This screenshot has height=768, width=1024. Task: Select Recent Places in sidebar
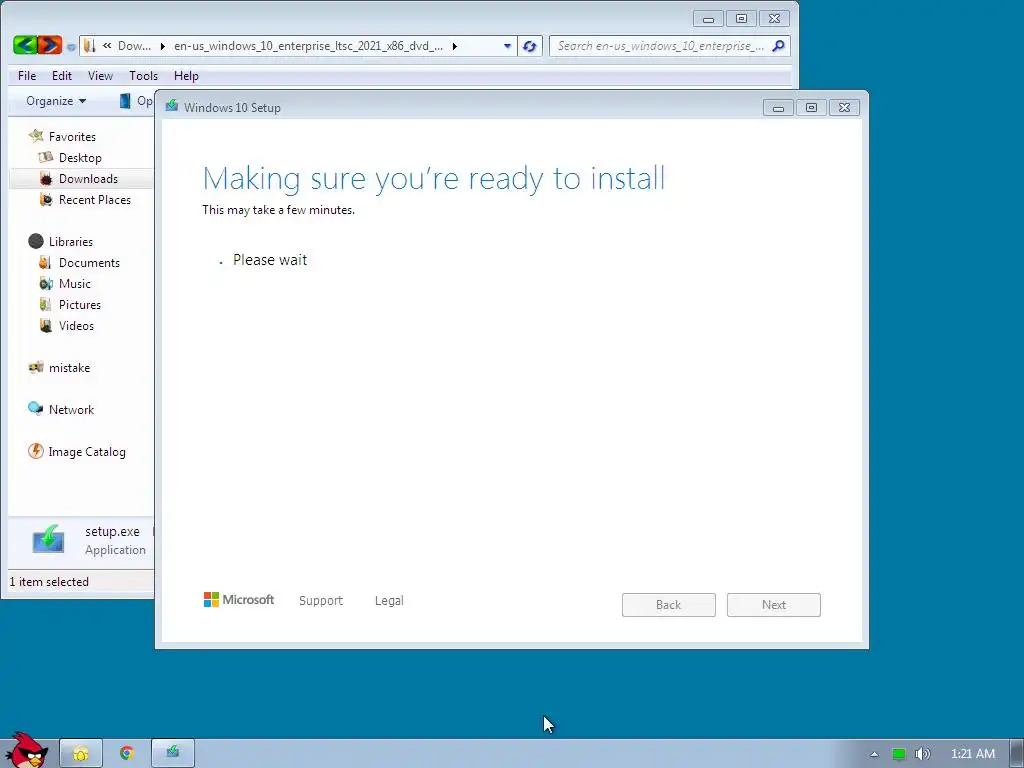coord(95,200)
